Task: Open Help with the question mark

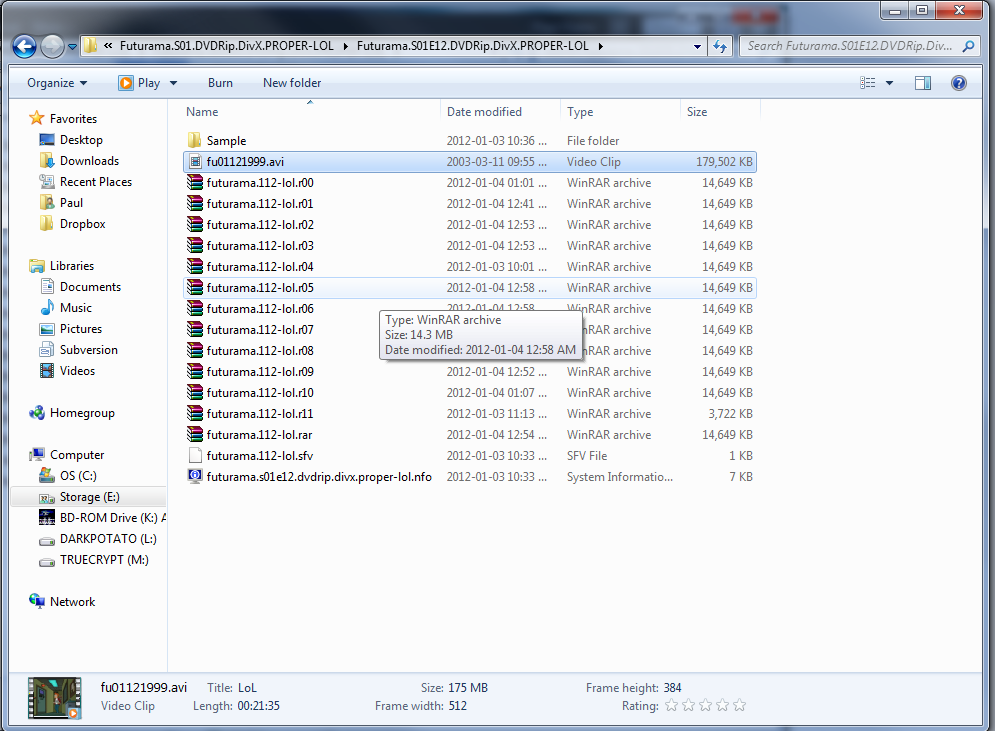Action: pos(959,83)
